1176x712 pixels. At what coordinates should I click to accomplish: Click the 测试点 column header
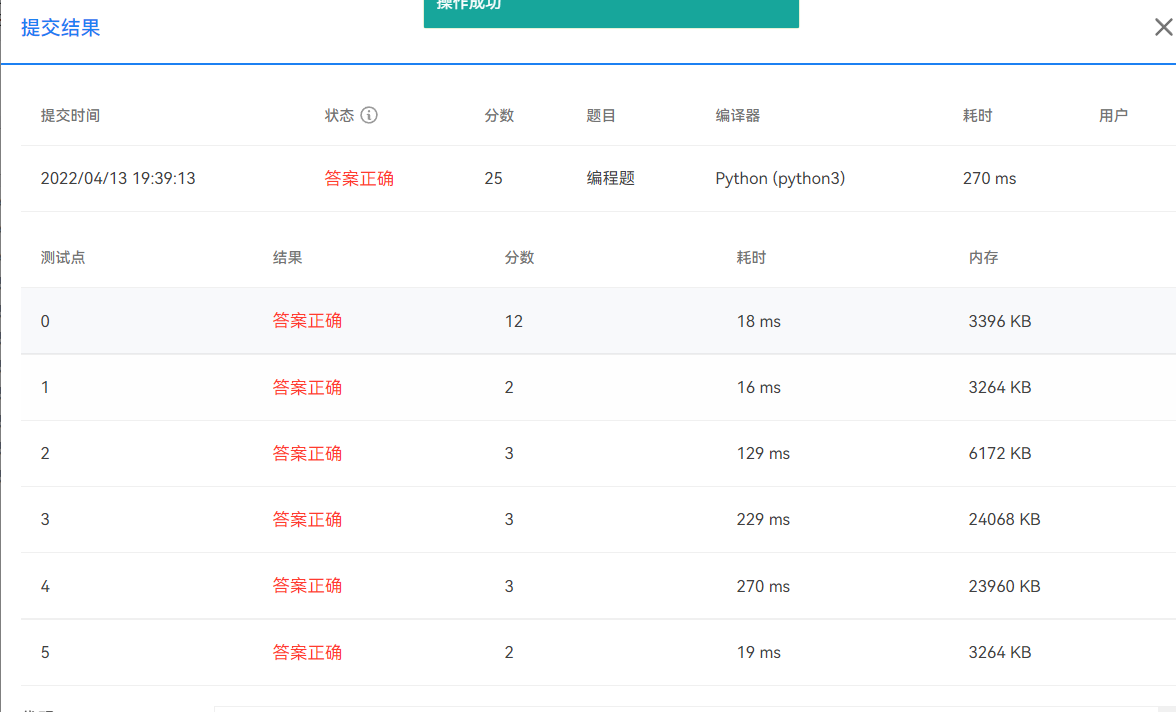click(62, 257)
